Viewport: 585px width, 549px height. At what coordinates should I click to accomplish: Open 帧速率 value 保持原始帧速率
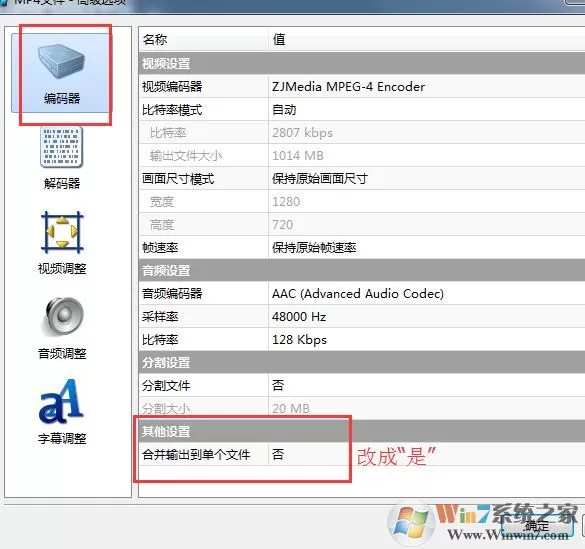point(426,248)
